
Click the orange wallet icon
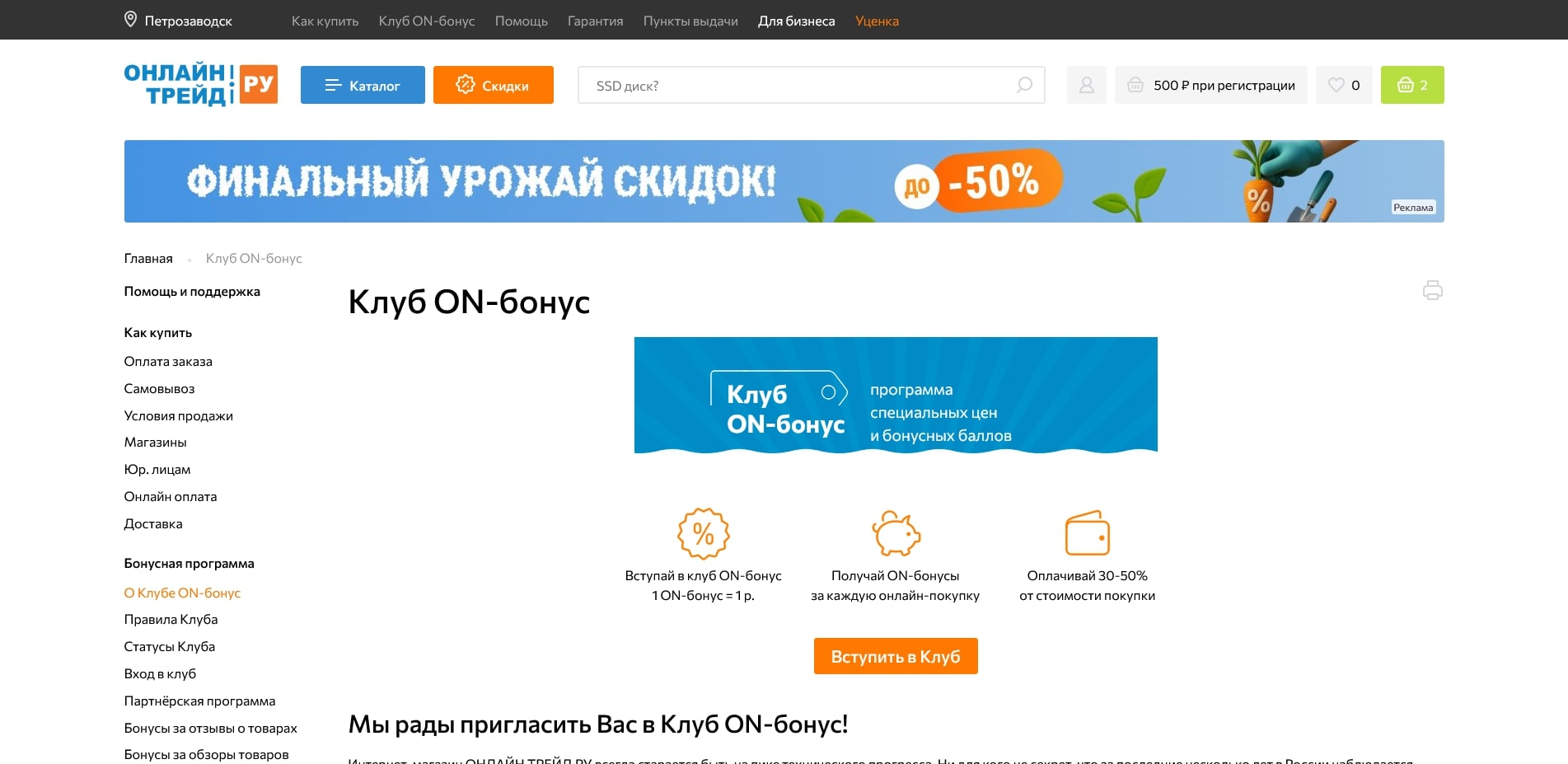1087,533
